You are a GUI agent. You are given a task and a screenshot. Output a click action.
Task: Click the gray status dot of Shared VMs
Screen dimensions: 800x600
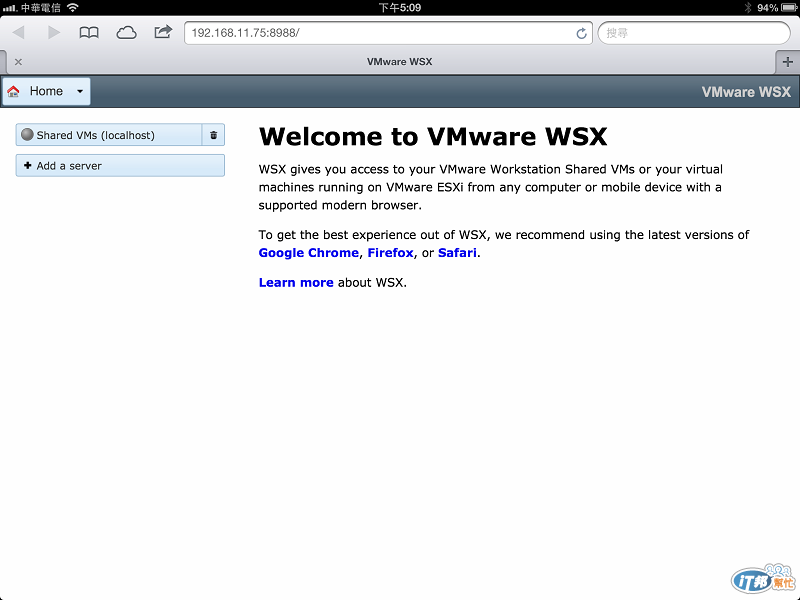pyautogui.click(x=27, y=135)
